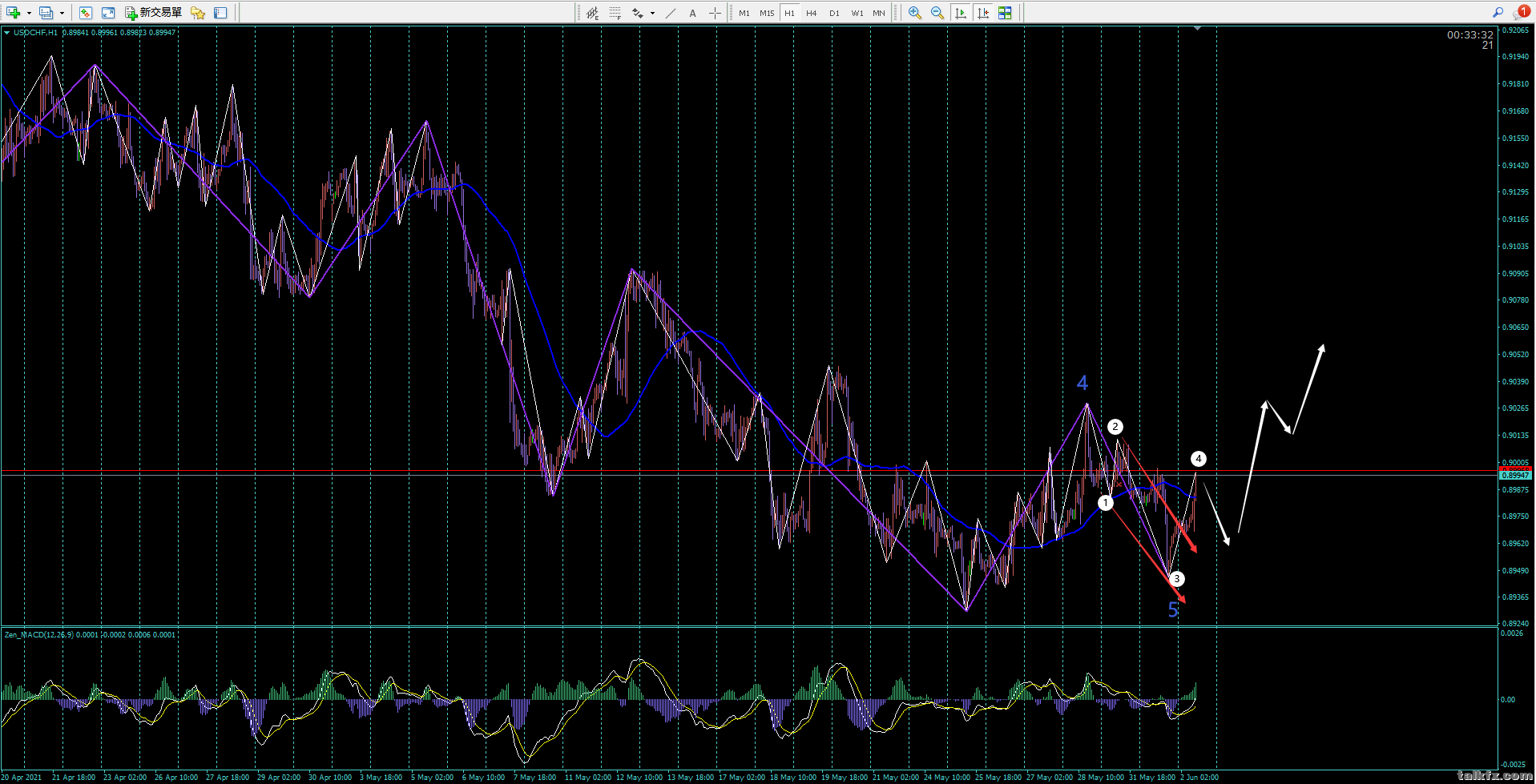Click the chart shift marker triangle
This screenshot has width=1536, height=784.
(1197, 28)
